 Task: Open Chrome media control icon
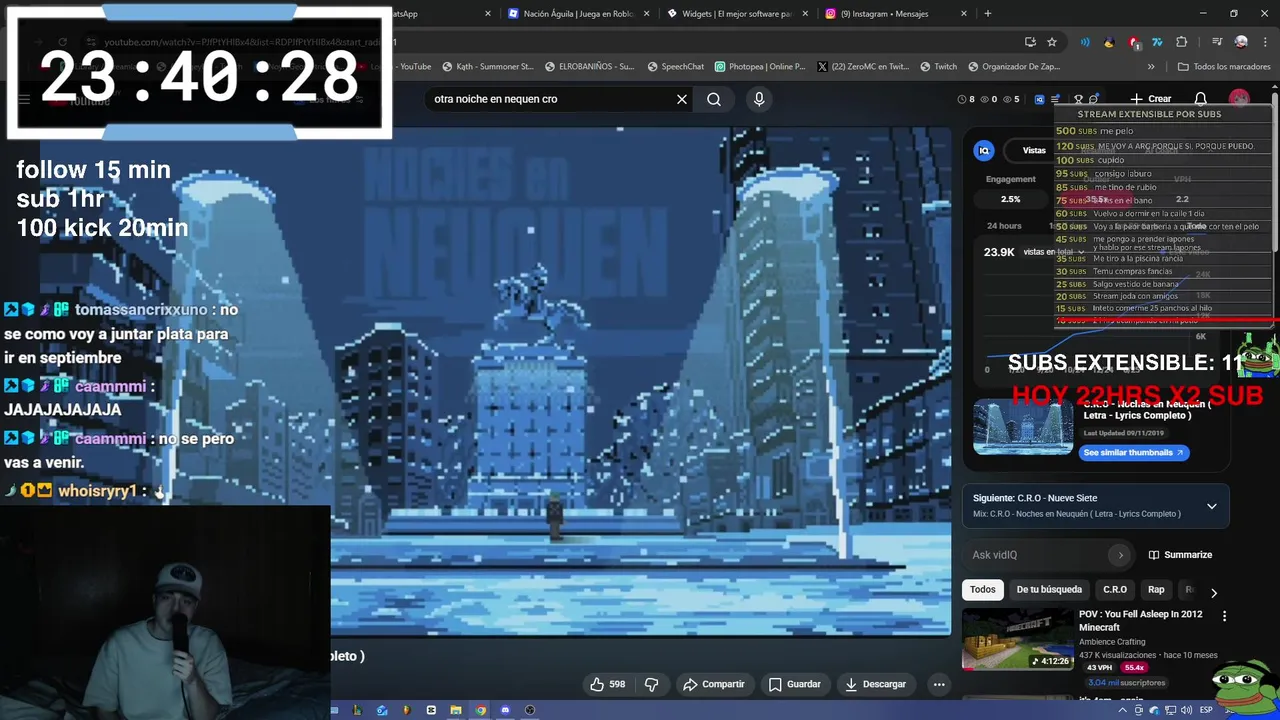click(1217, 42)
